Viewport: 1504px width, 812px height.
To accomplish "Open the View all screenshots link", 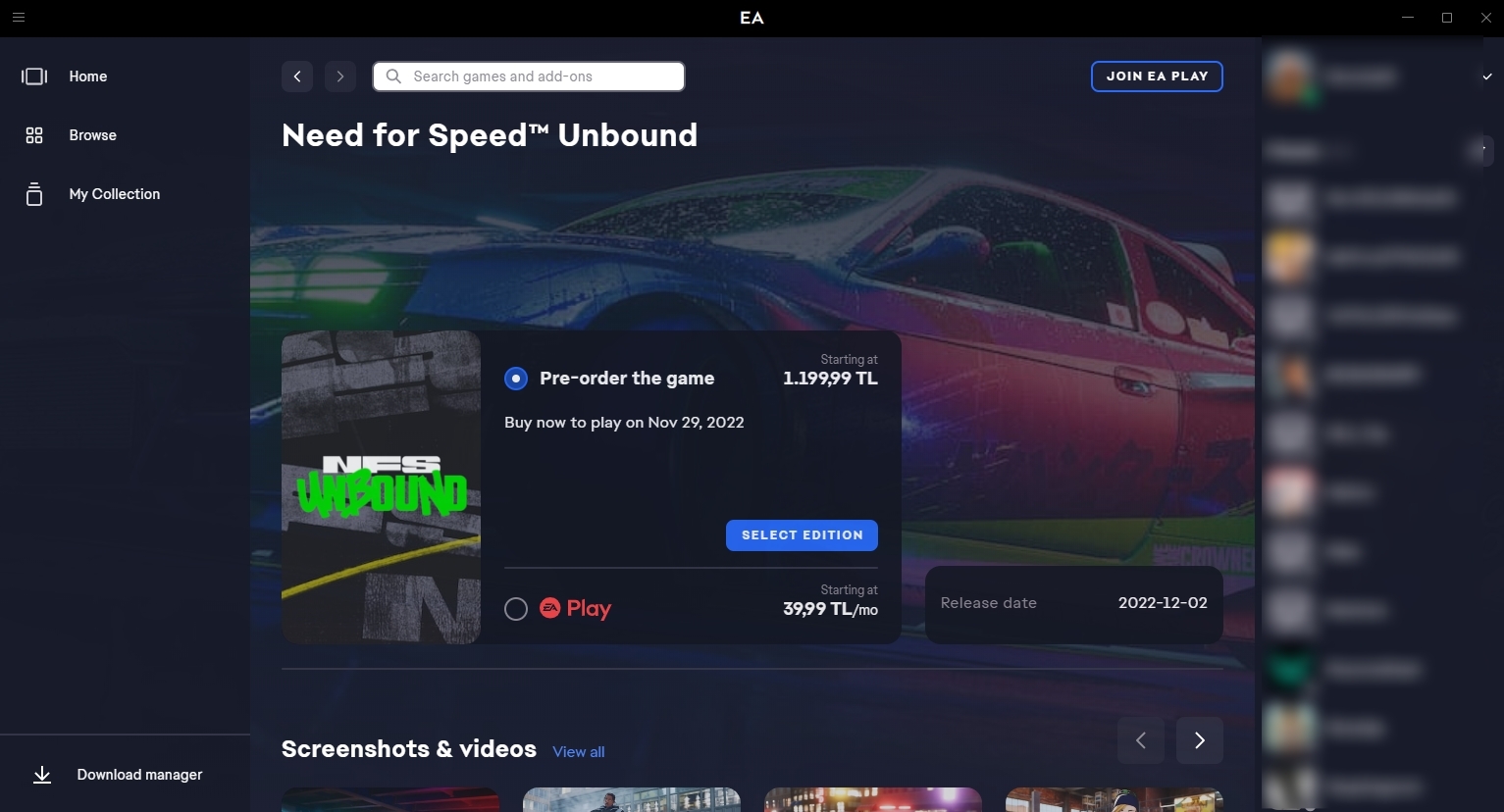I will tap(579, 752).
